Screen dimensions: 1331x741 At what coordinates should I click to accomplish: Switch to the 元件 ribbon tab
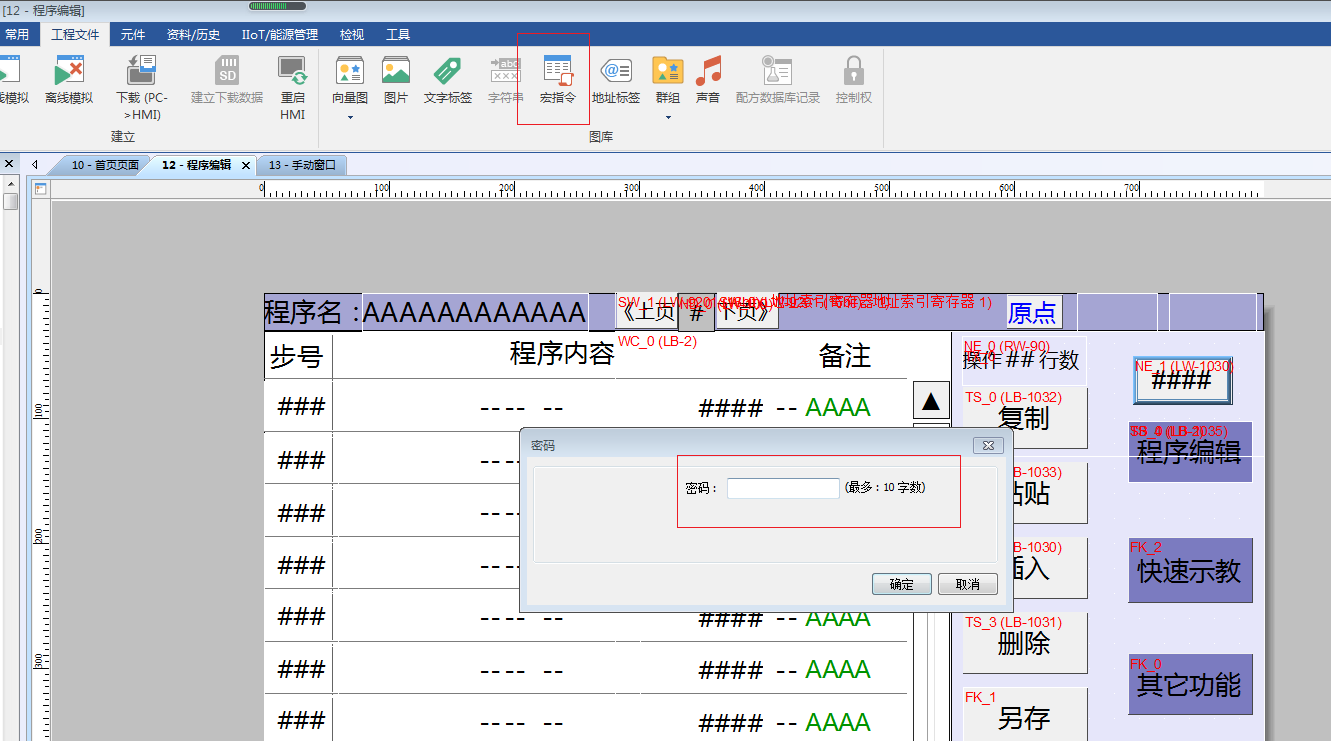click(133, 34)
